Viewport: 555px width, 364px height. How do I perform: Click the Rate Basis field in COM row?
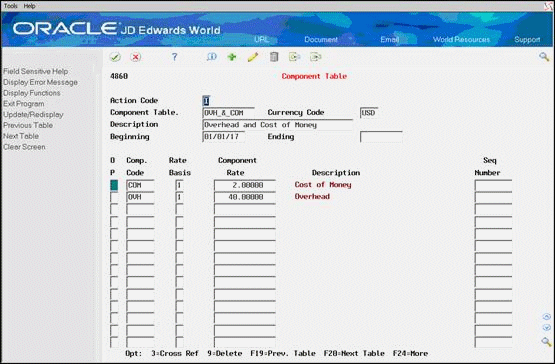point(179,185)
